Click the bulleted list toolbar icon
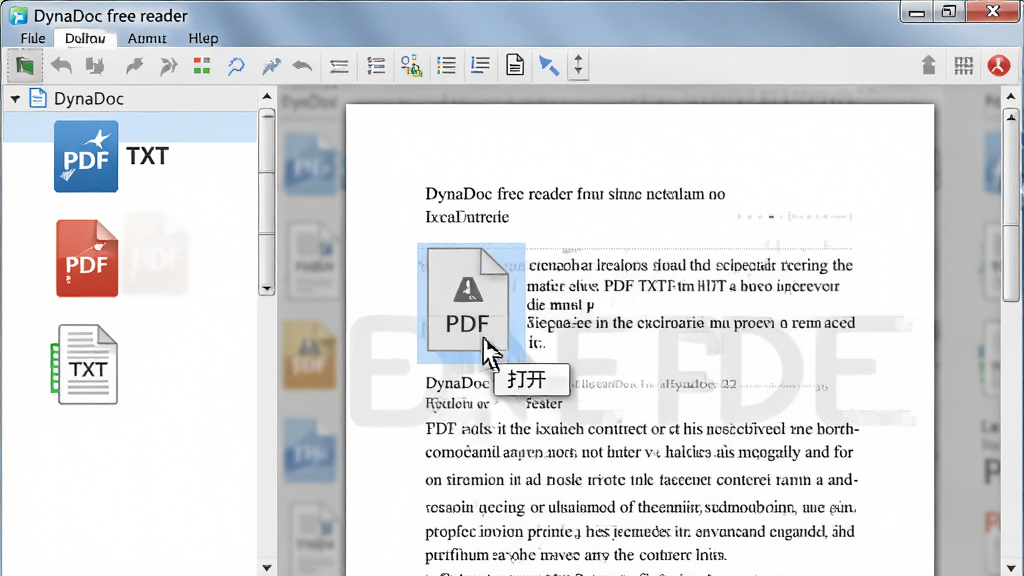Viewport: 1024px width, 576px height. tap(447, 65)
